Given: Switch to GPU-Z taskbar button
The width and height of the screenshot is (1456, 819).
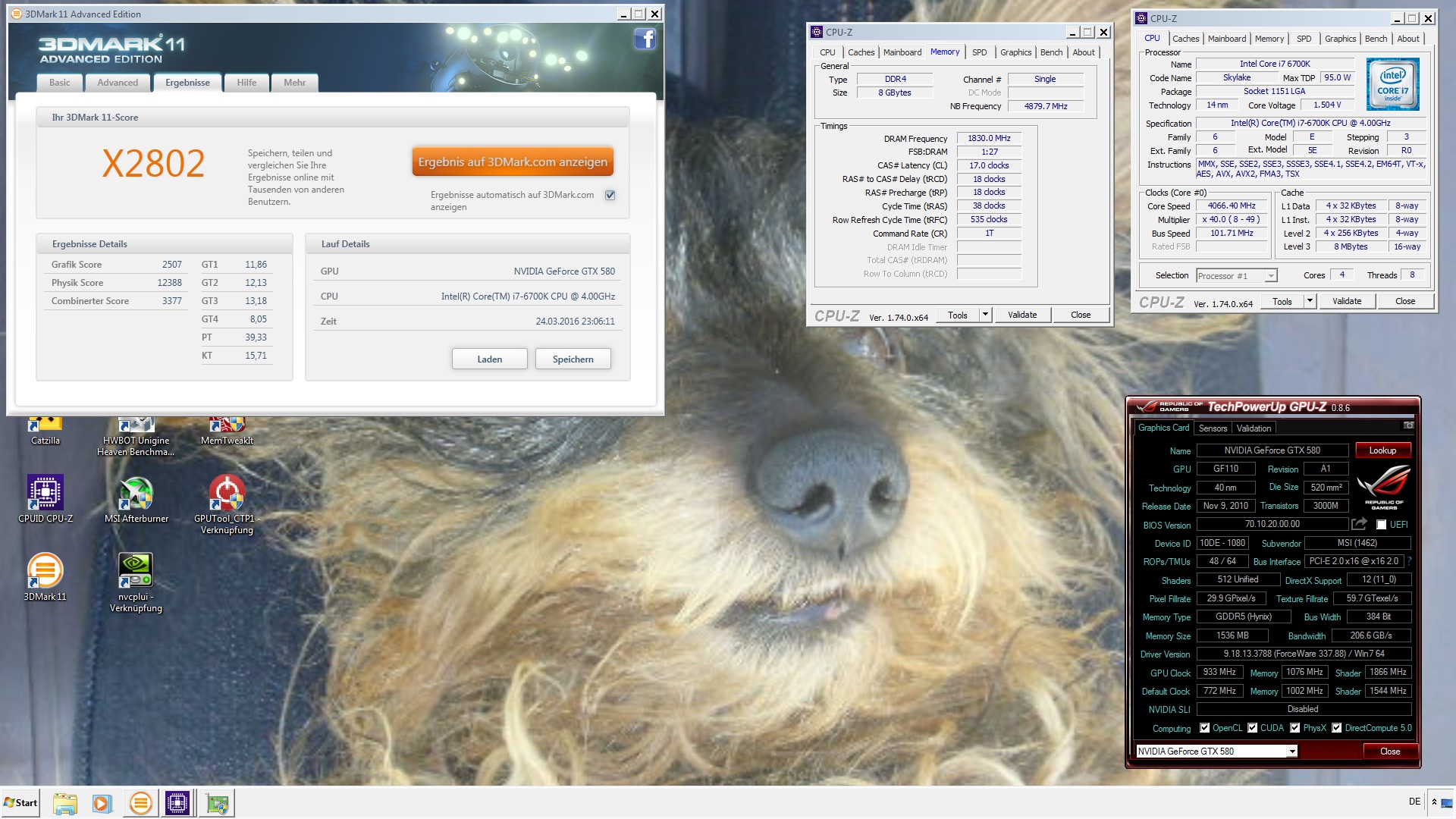Looking at the screenshot, I should tap(217, 803).
